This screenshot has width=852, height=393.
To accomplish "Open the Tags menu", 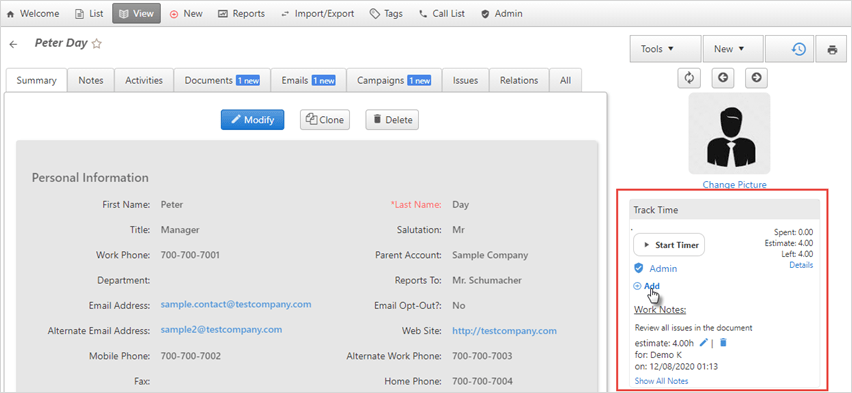I will [386, 14].
